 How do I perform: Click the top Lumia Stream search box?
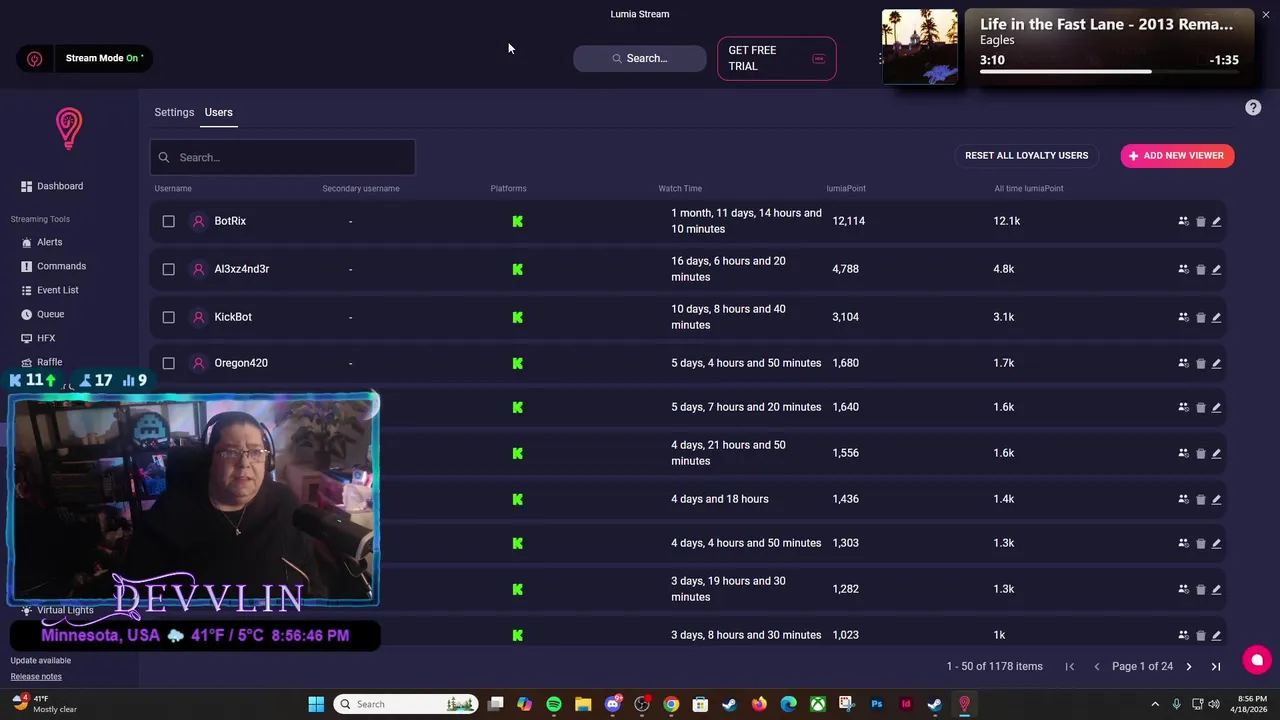(640, 58)
